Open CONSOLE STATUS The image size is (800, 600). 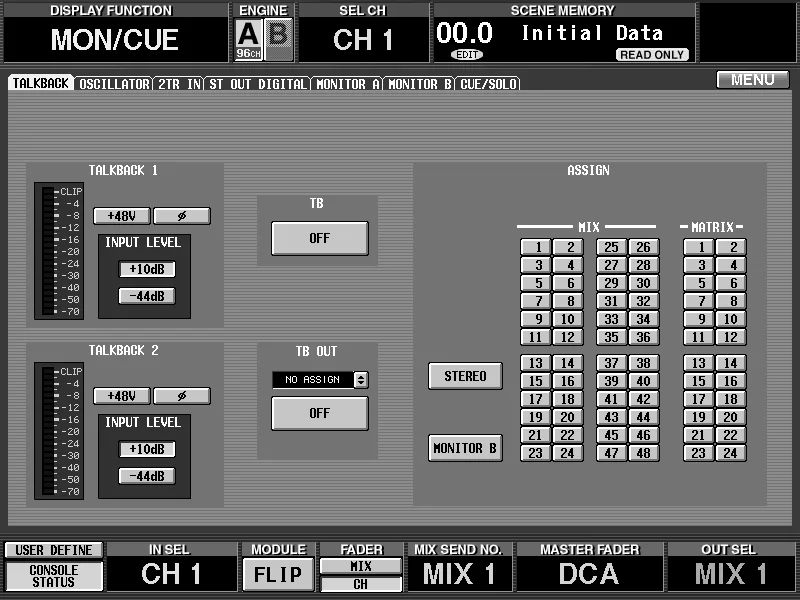54,576
